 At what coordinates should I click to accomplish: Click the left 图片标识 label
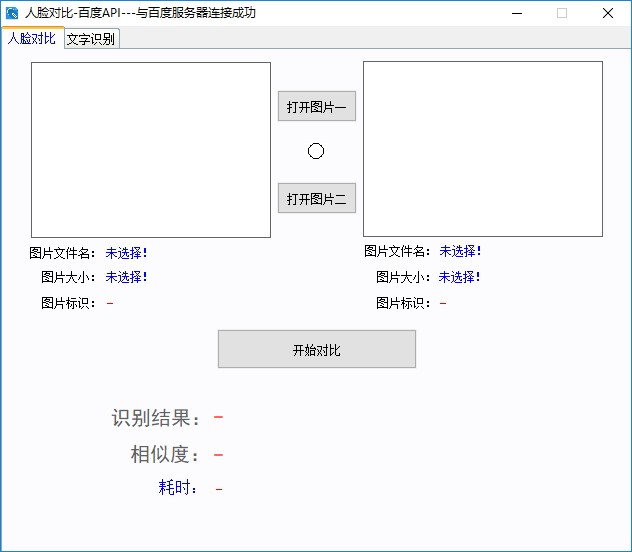[69, 303]
